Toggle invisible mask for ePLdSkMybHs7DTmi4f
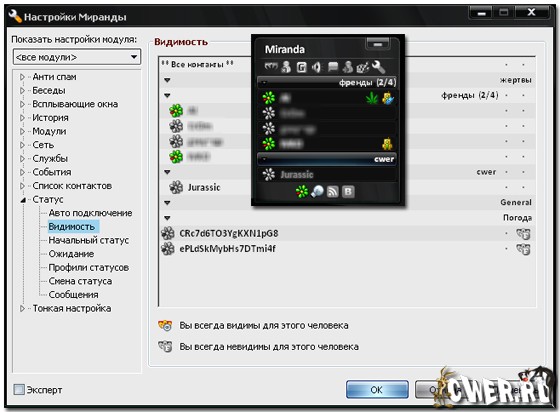The height and width of the screenshot is (412, 560). (523, 249)
